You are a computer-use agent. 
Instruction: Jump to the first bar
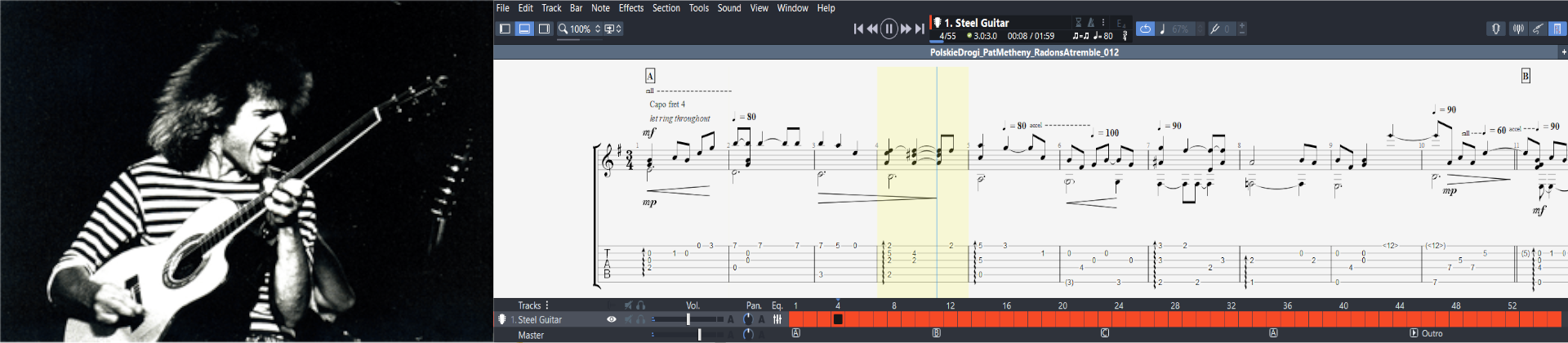pos(858,29)
